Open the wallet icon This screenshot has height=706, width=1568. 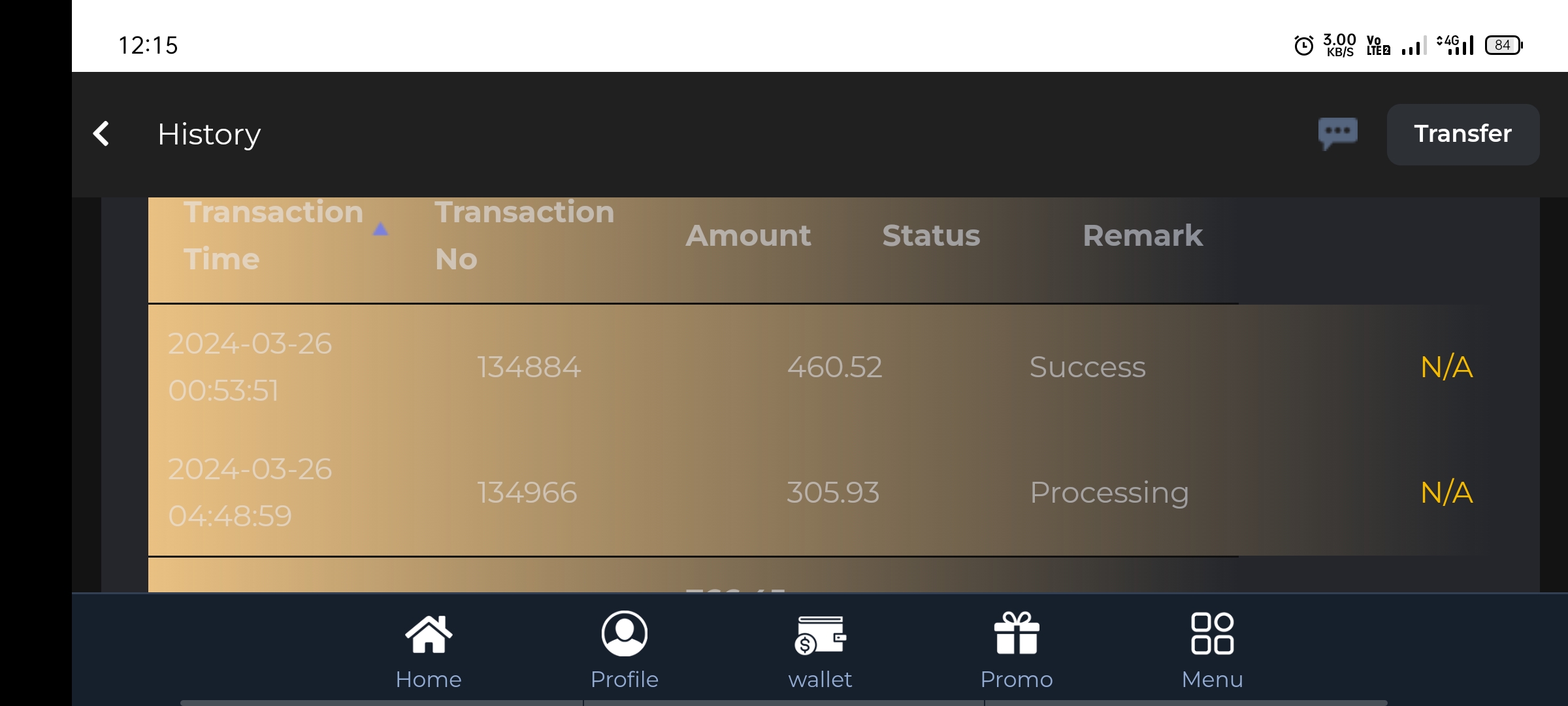(x=820, y=635)
